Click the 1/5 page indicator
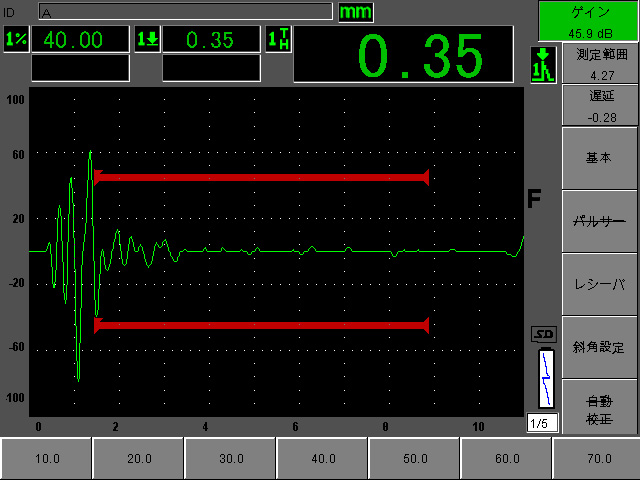Image resolution: width=640 pixels, height=480 pixels. [x=542, y=423]
